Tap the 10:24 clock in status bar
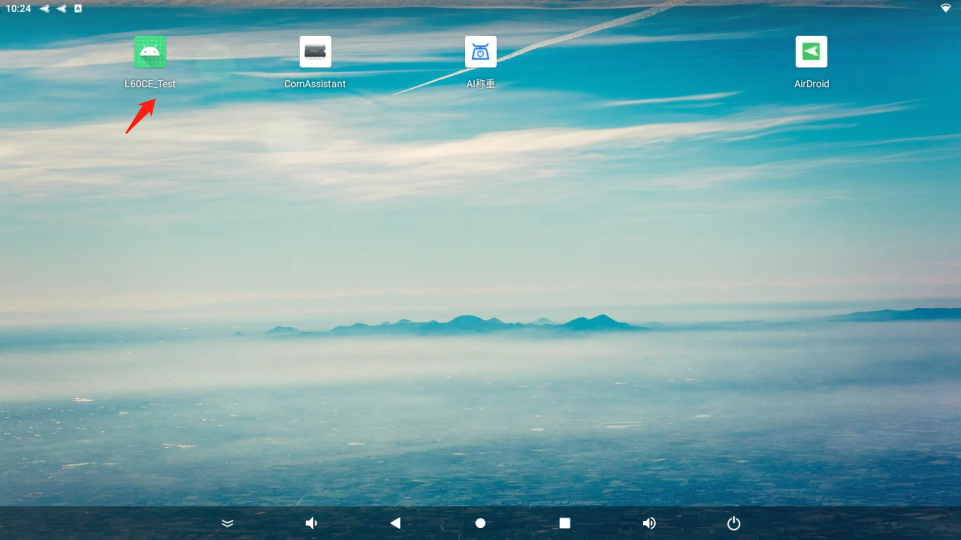 click(x=18, y=9)
